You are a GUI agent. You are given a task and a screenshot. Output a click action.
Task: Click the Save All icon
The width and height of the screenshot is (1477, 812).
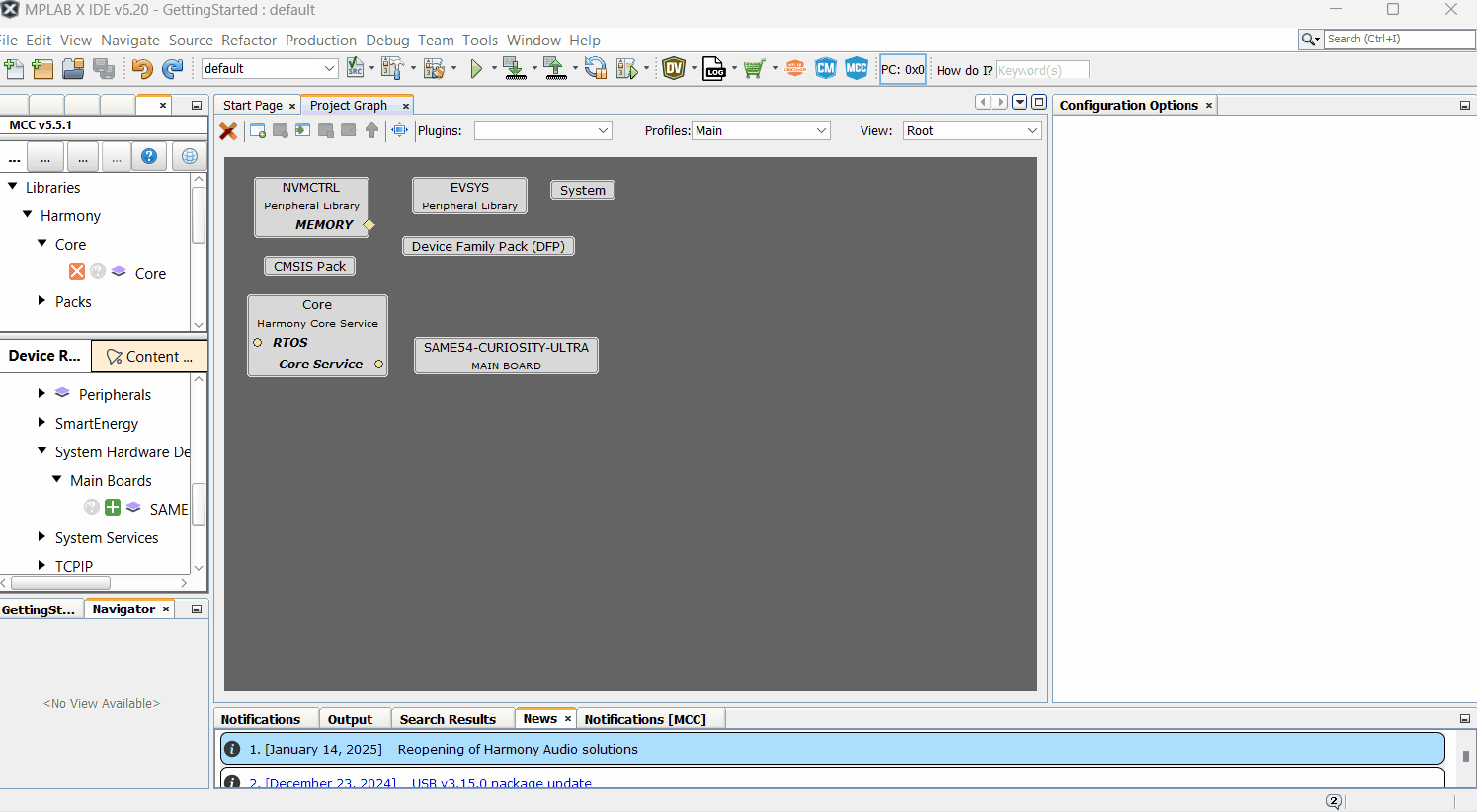click(104, 68)
